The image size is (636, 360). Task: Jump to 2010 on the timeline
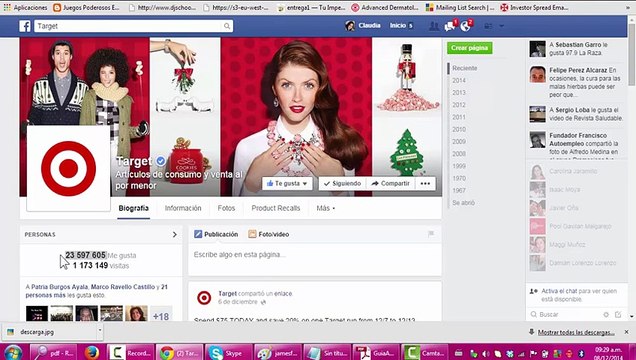tap(459, 129)
